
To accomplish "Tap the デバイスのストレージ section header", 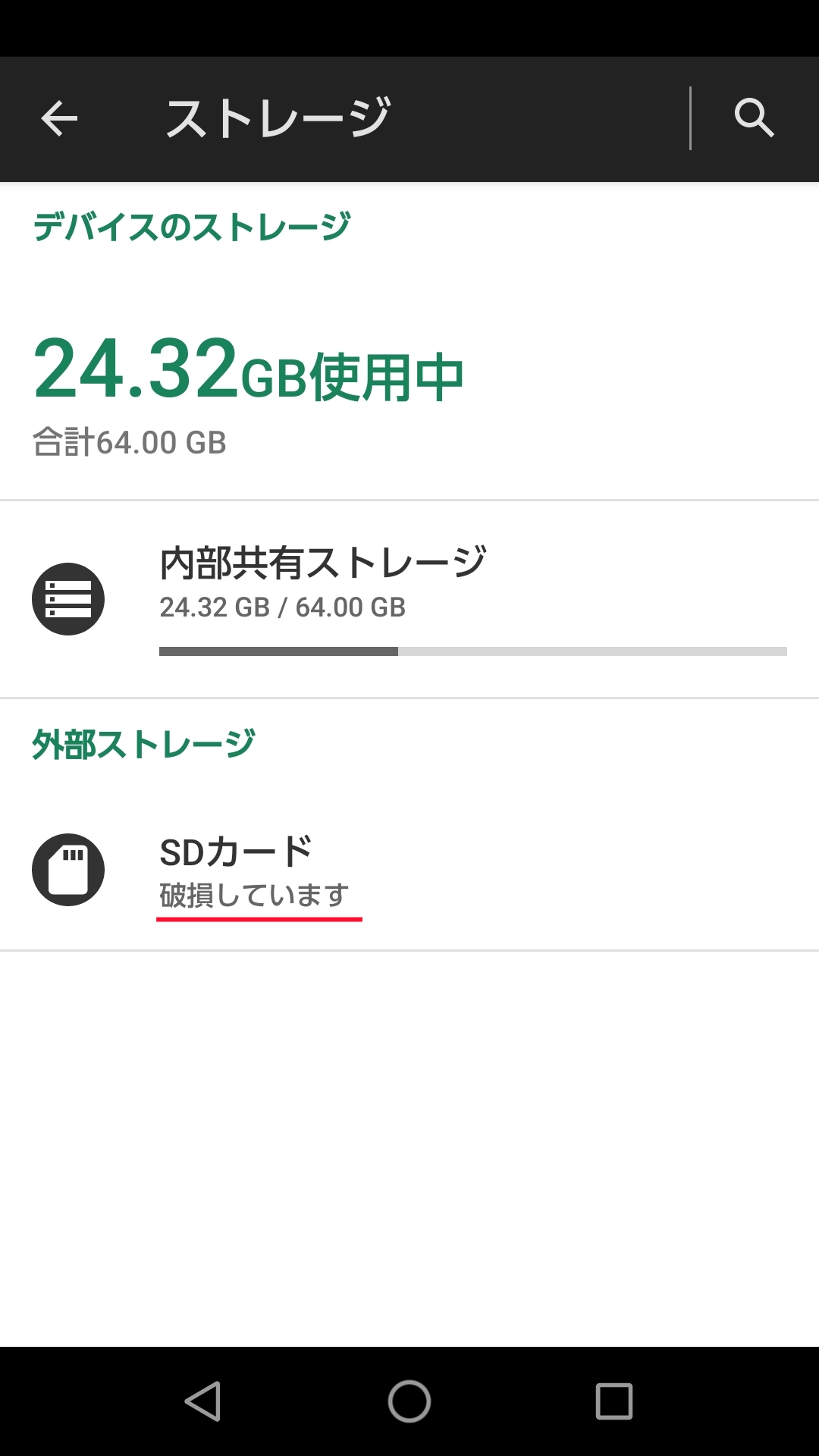I will [x=192, y=227].
